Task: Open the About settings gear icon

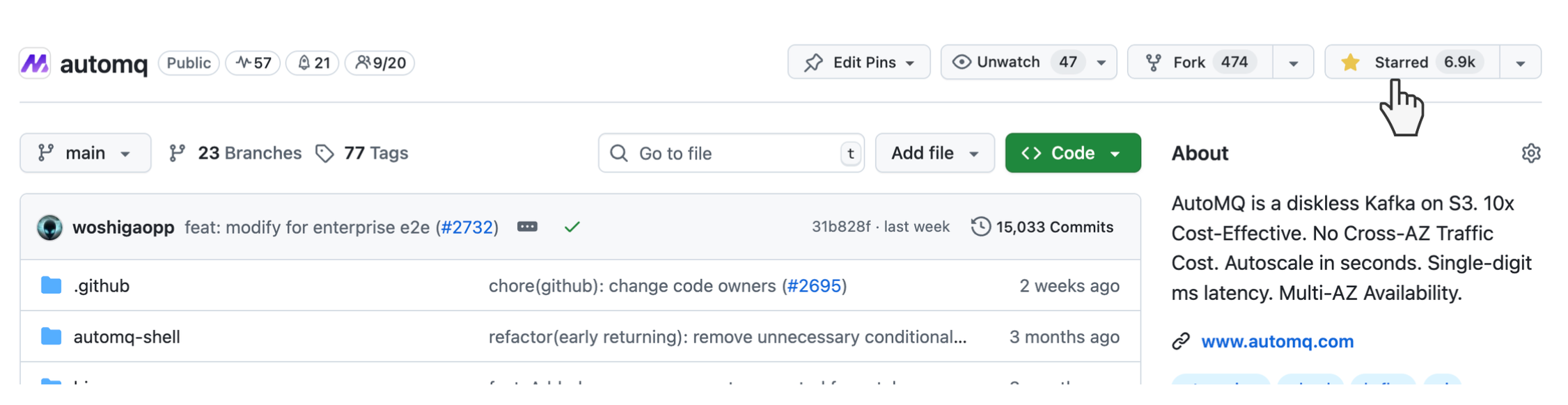Action: [x=1530, y=153]
